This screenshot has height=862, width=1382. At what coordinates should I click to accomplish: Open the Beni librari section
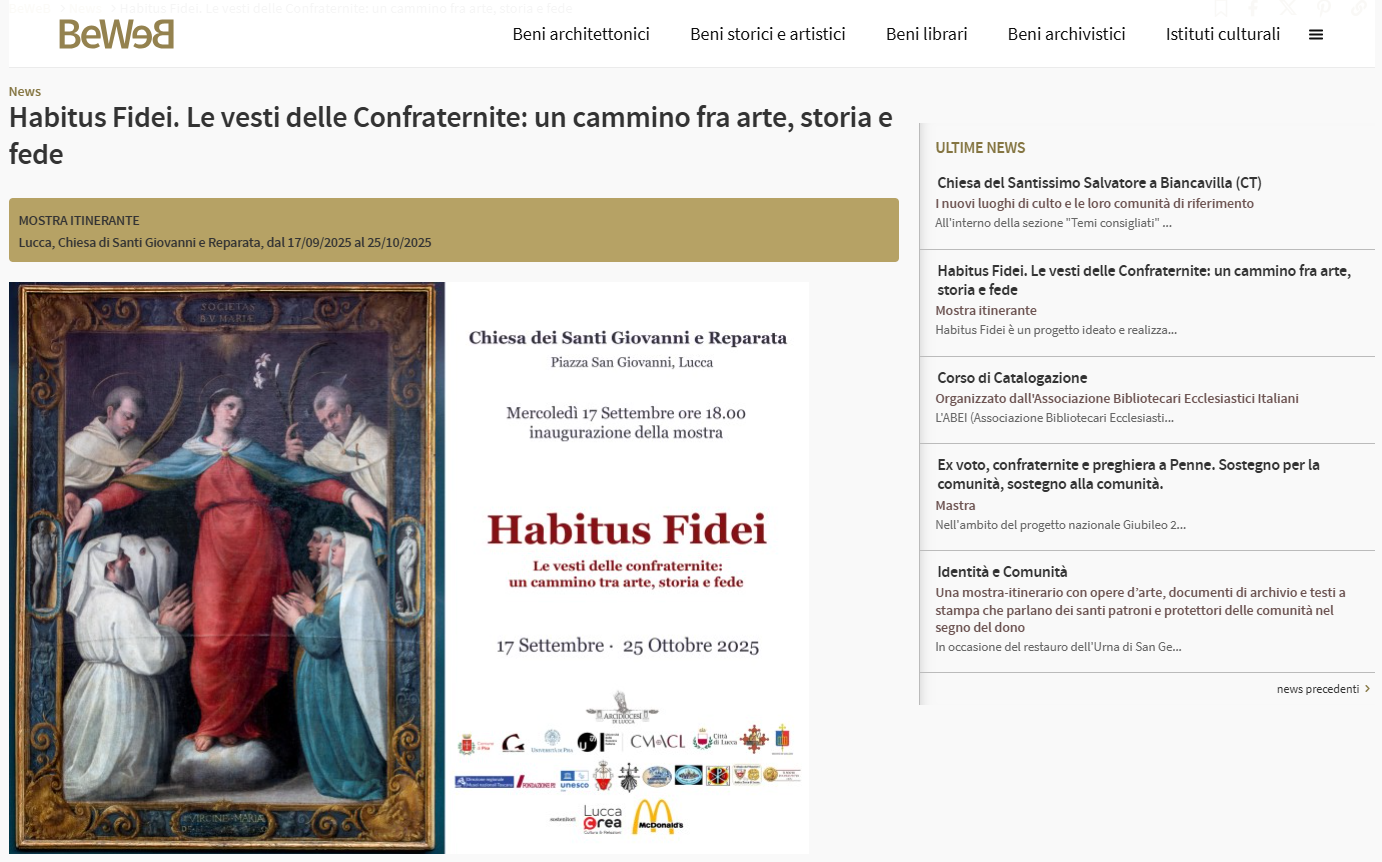click(926, 33)
